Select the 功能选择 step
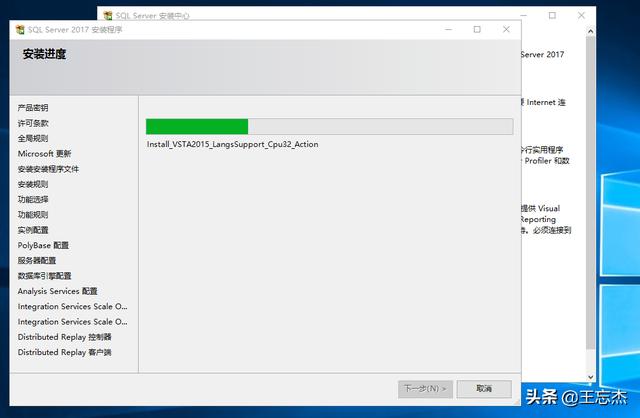Viewport: 640px width, 418px height. click(x=33, y=199)
